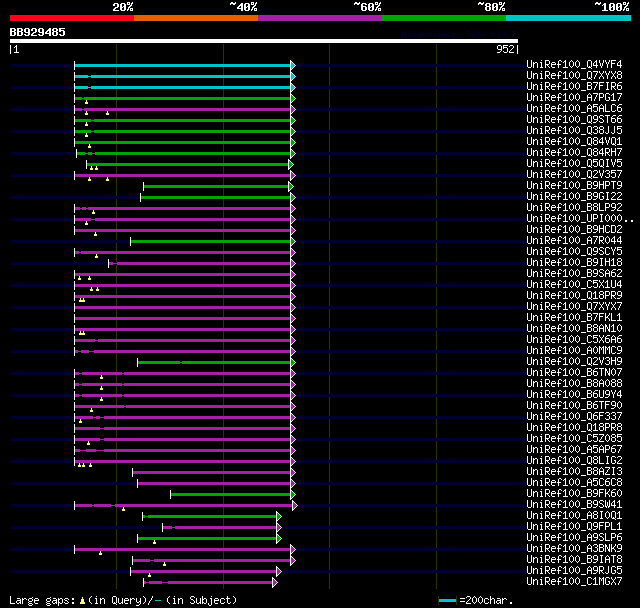Click the green ~80% identity legend segment
Image resolution: width=640 pixels, height=608 pixels.
[444, 18]
